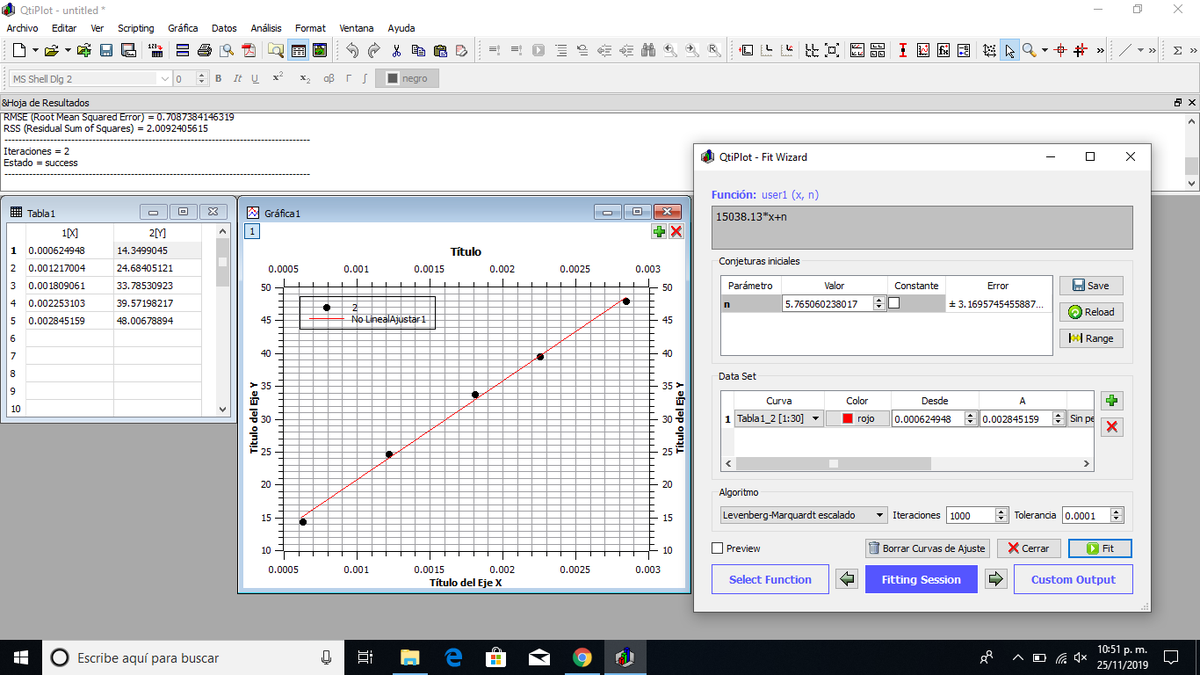Create a new project with the blank page icon
This screenshot has width=1200, height=675.
tap(19, 50)
